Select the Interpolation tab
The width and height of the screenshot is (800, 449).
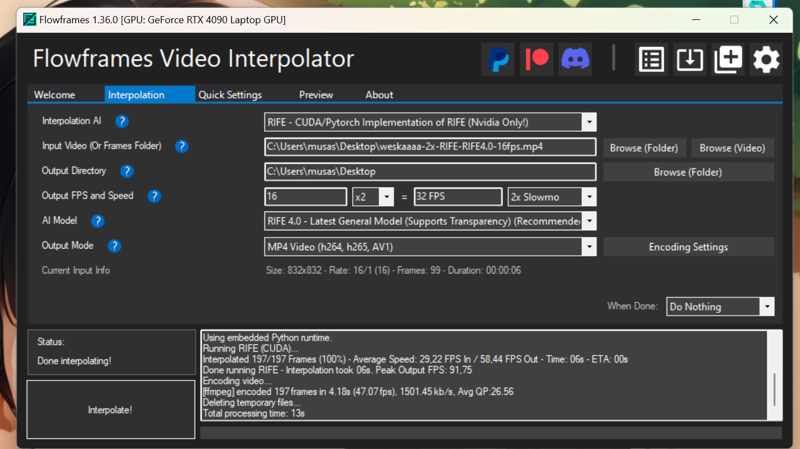[x=149, y=95]
